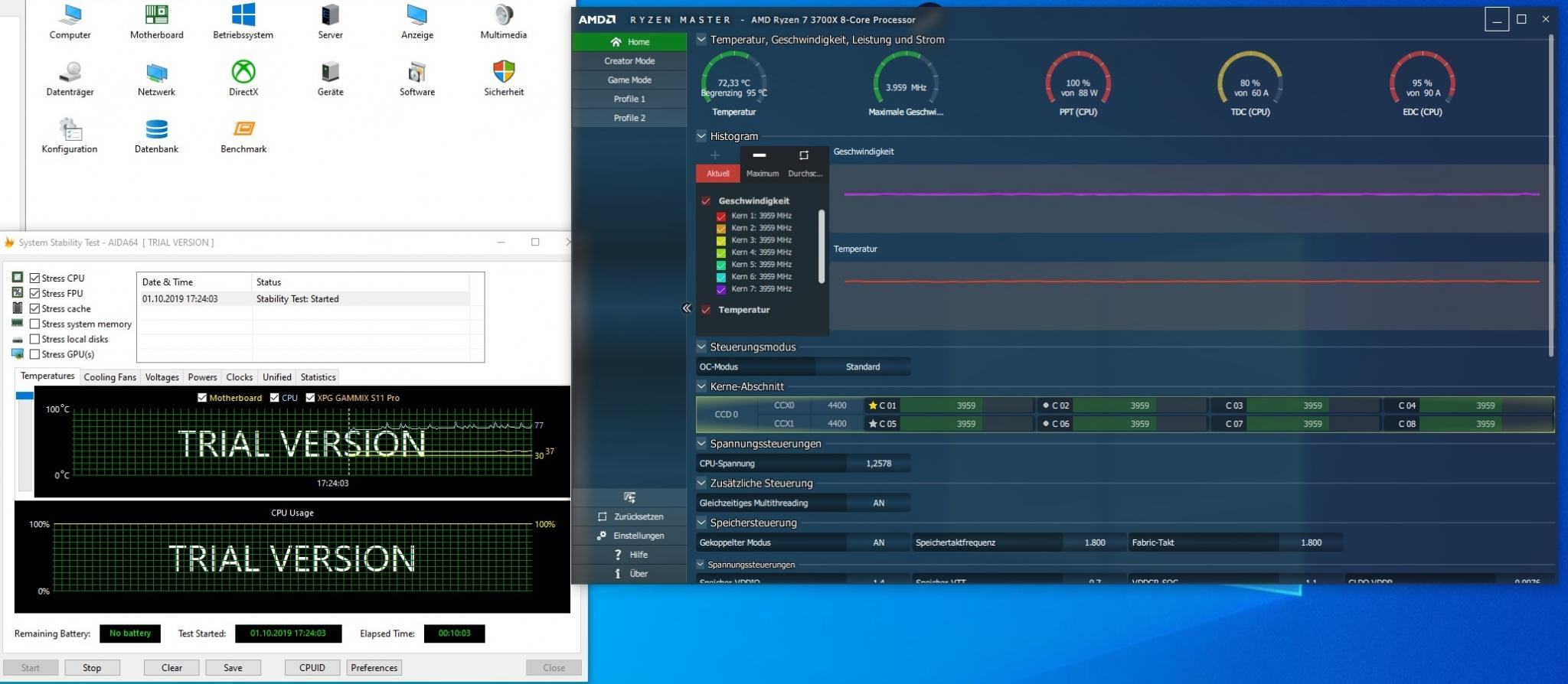Image resolution: width=1568 pixels, height=684 pixels.
Task: Open the stability test Preferences
Action: (374, 668)
